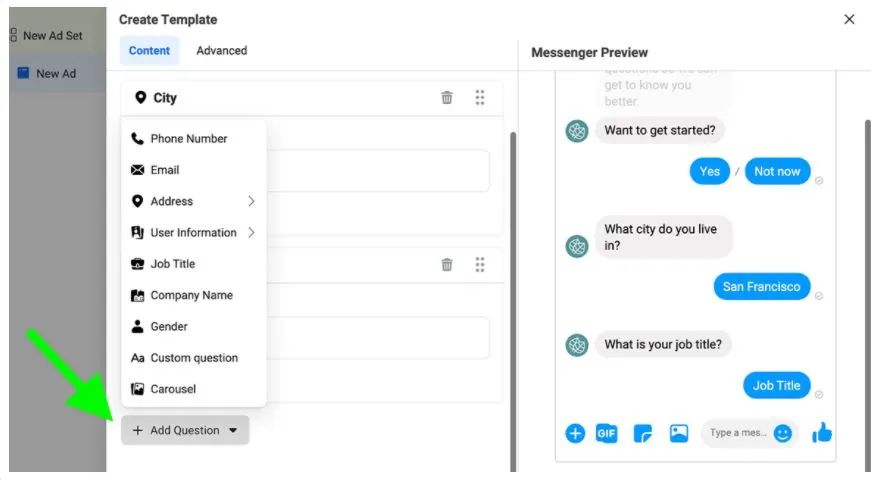Image resolution: width=878 pixels, height=480 pixels.
Task: Open the GIF picker in Messenger preview
Action: 607,433
